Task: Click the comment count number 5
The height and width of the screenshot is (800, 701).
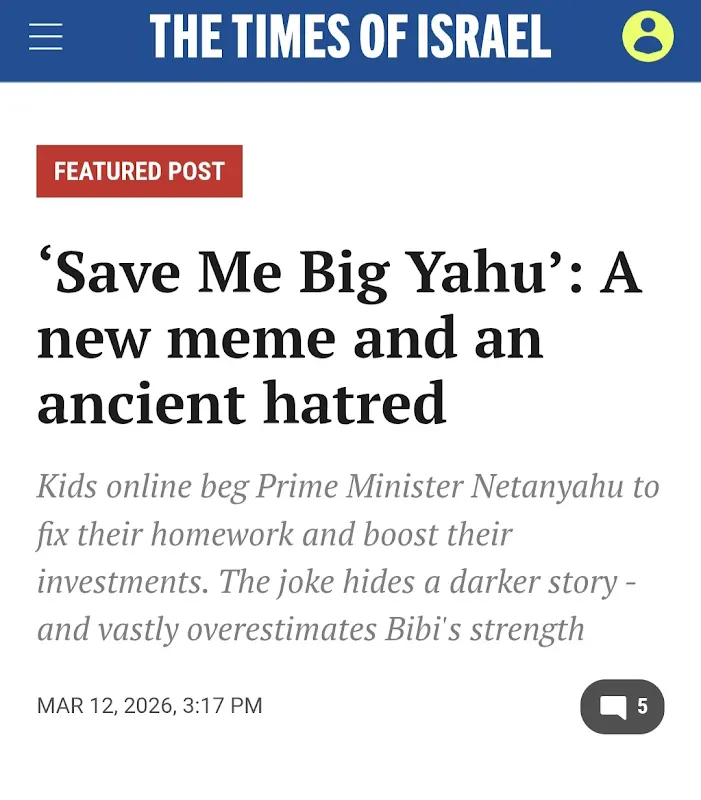Action: tap(642, 707)
